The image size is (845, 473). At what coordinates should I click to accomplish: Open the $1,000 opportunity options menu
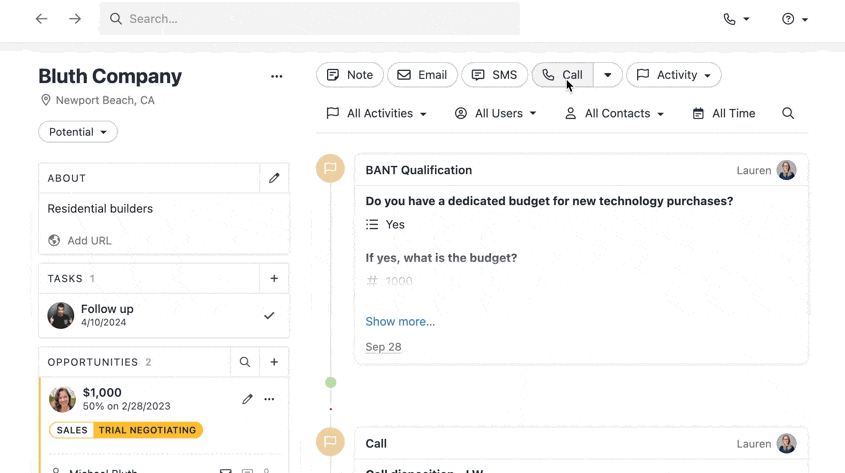coord(269,399)
